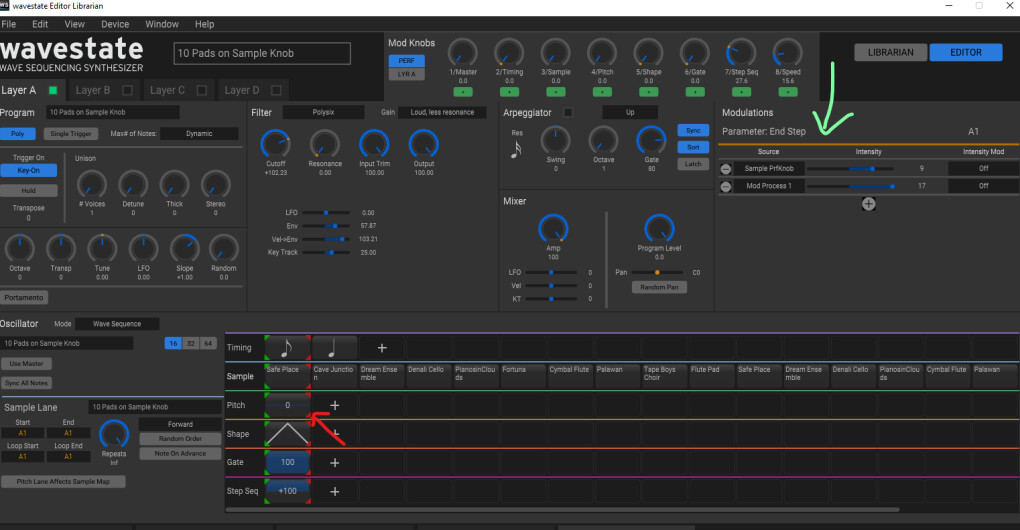Click the 5/Shape mod knob
This screenshot has width=1020, height=530.
point(649,53)
